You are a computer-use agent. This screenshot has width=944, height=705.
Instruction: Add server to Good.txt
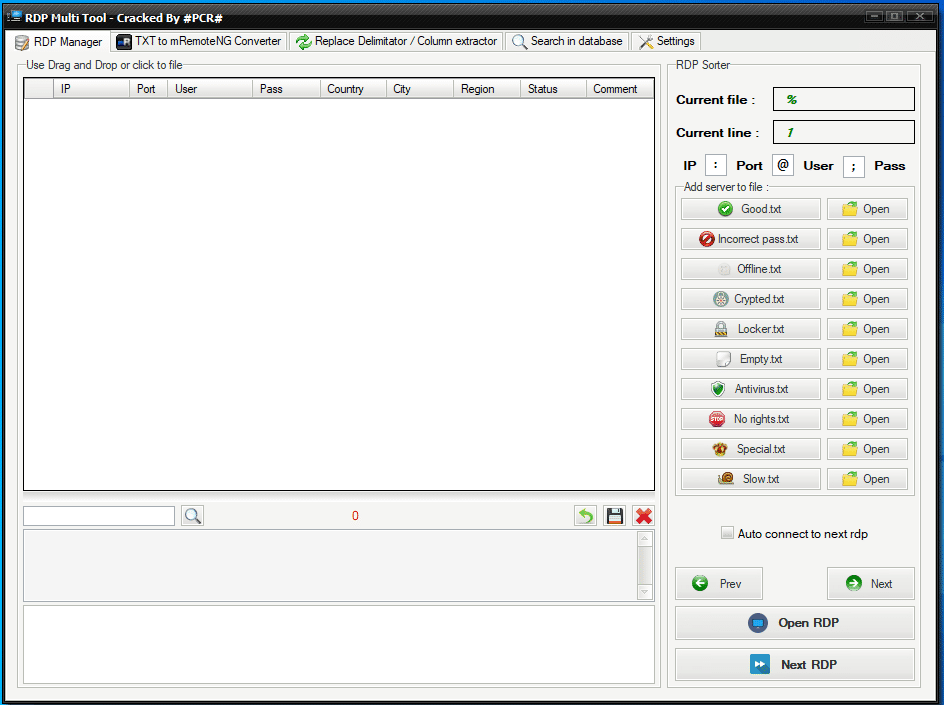pos(750,209)
